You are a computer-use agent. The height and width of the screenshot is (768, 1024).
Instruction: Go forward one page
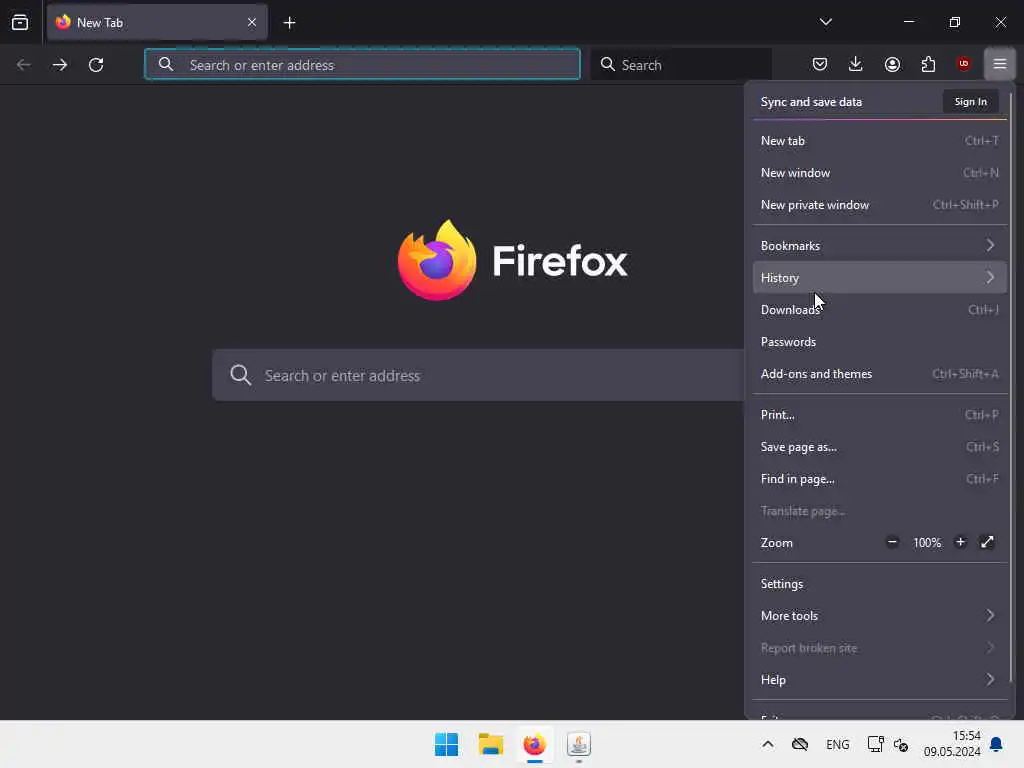tap(60, 65)
